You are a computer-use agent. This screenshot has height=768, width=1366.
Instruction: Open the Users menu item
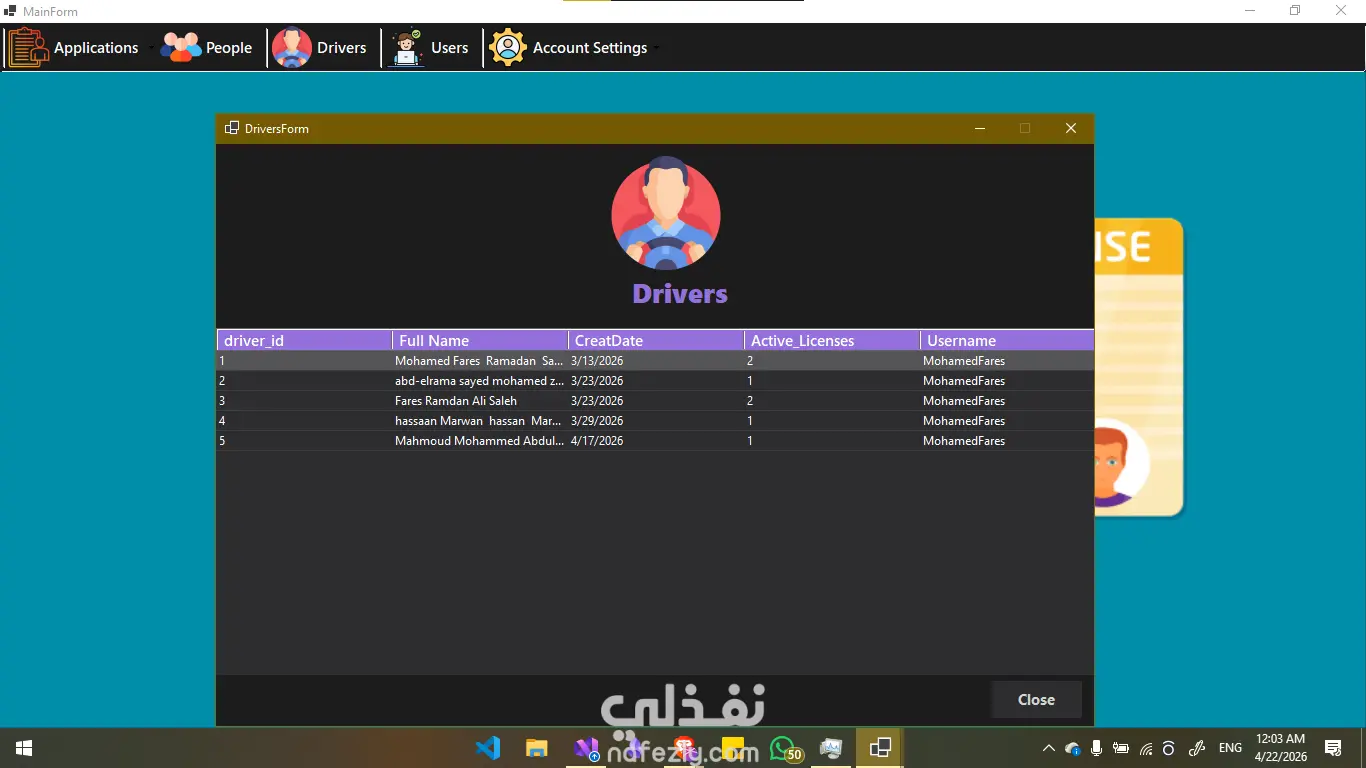tap(431, 48)
